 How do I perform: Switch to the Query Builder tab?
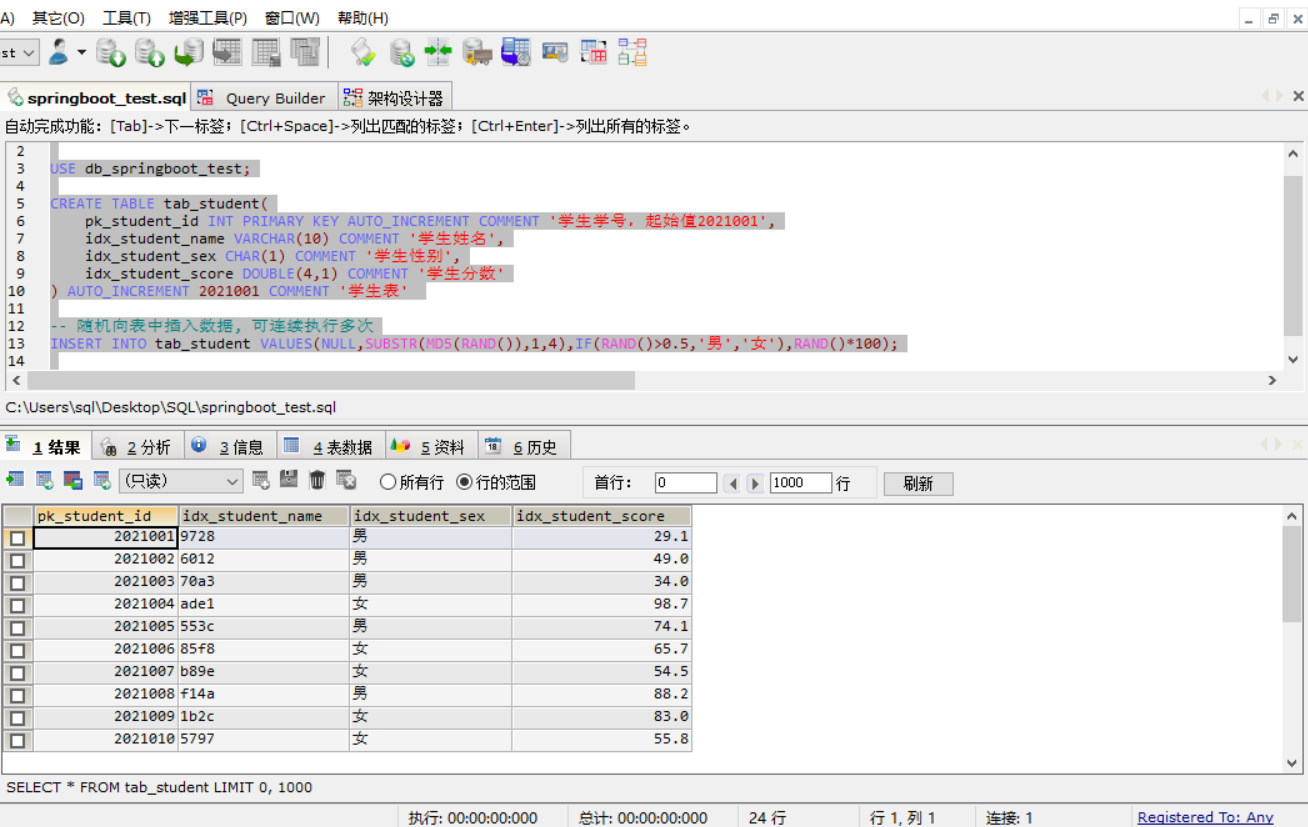click(x=264, y=98)
